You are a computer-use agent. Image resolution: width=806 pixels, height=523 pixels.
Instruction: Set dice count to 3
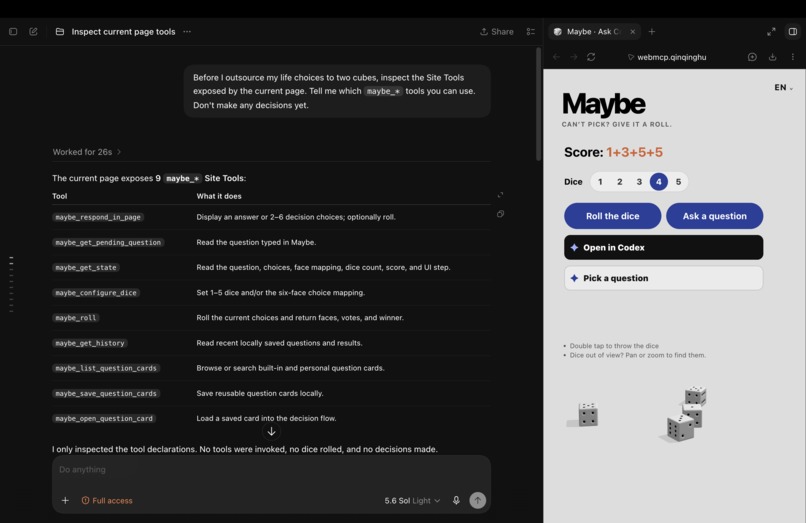(x=639, y=182)
